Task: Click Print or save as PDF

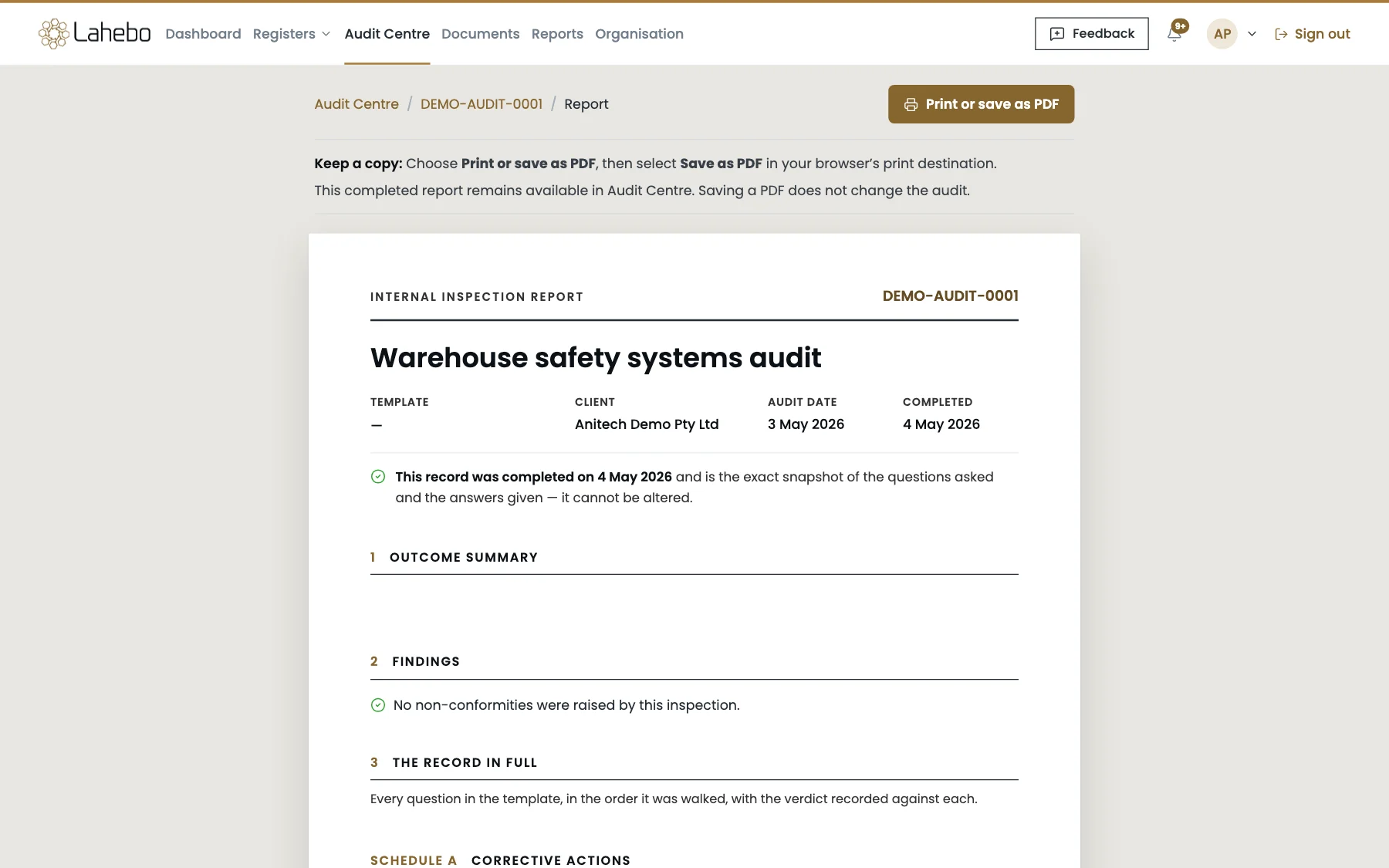Action: point(981,104)
